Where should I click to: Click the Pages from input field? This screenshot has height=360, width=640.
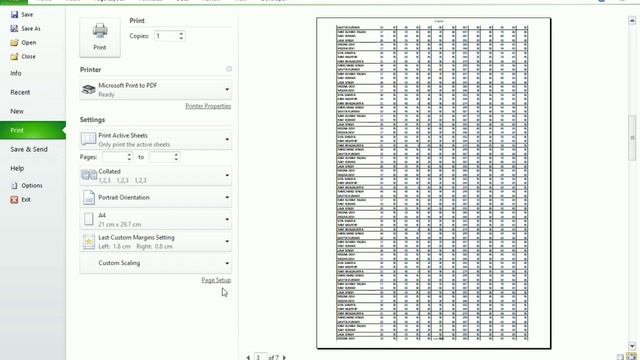[x=115, y=157]
